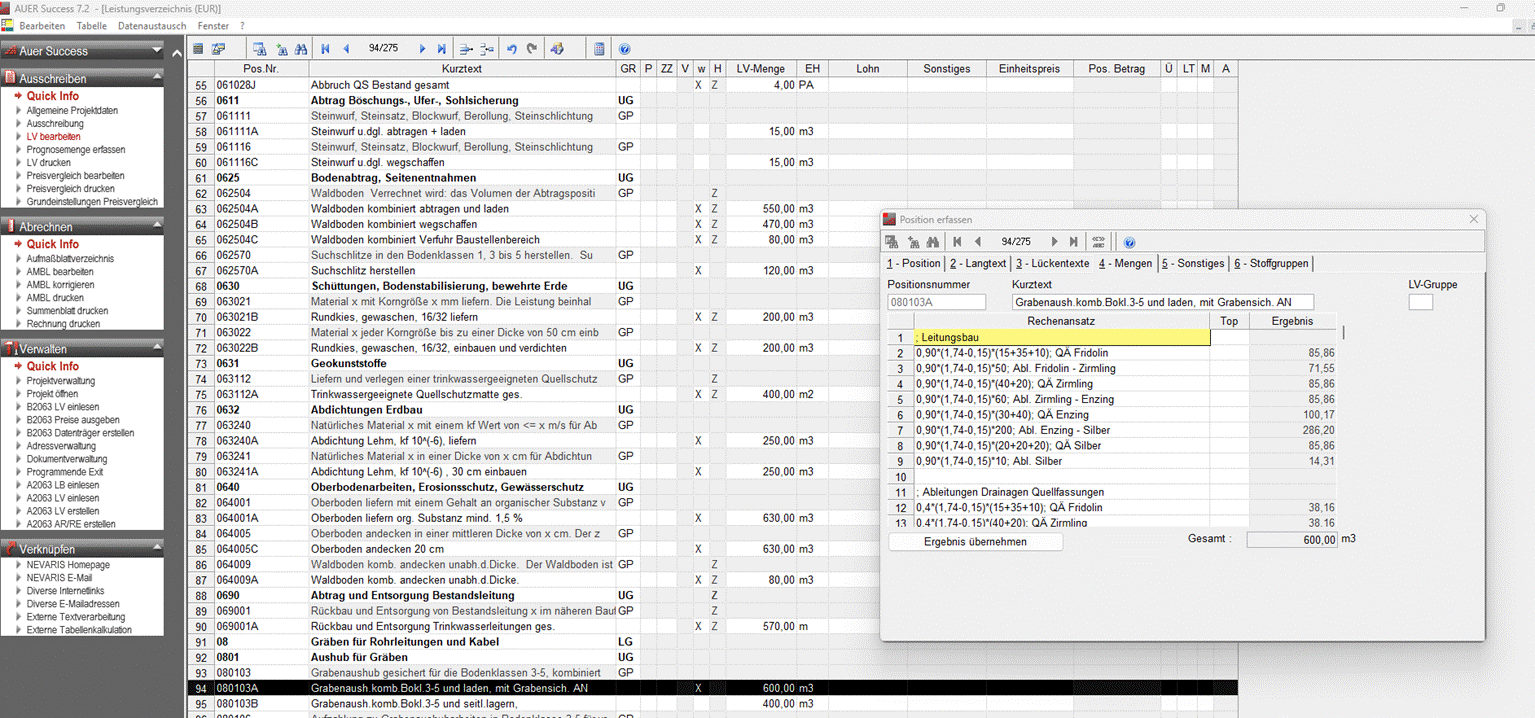Switch to the 2 - Langtext tab
The height and width of the screenshot is (718, 1535).
(978, 263)
